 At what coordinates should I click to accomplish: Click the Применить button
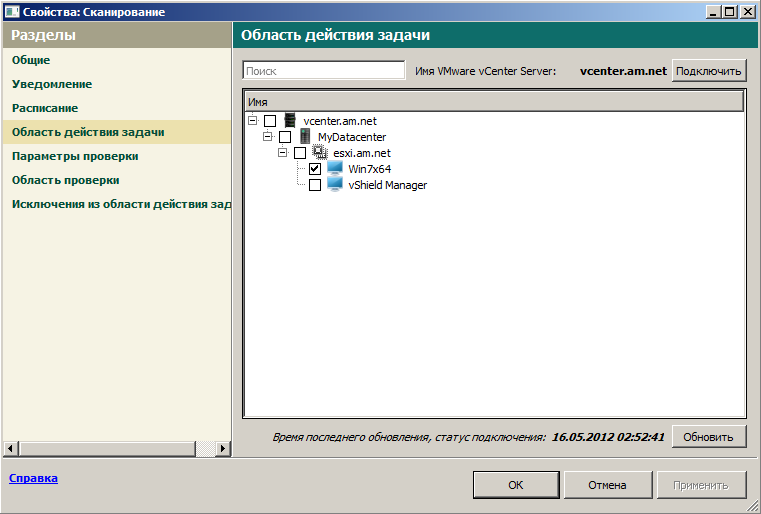(701, 484)
